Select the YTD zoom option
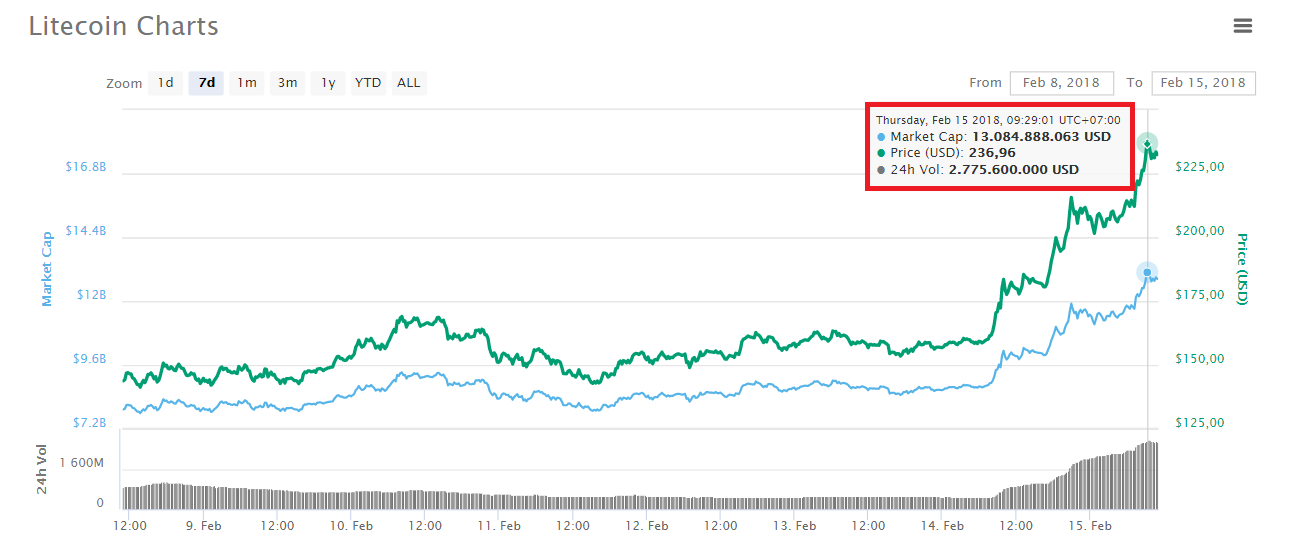The image size is (1311, 560). pos(368,83)
